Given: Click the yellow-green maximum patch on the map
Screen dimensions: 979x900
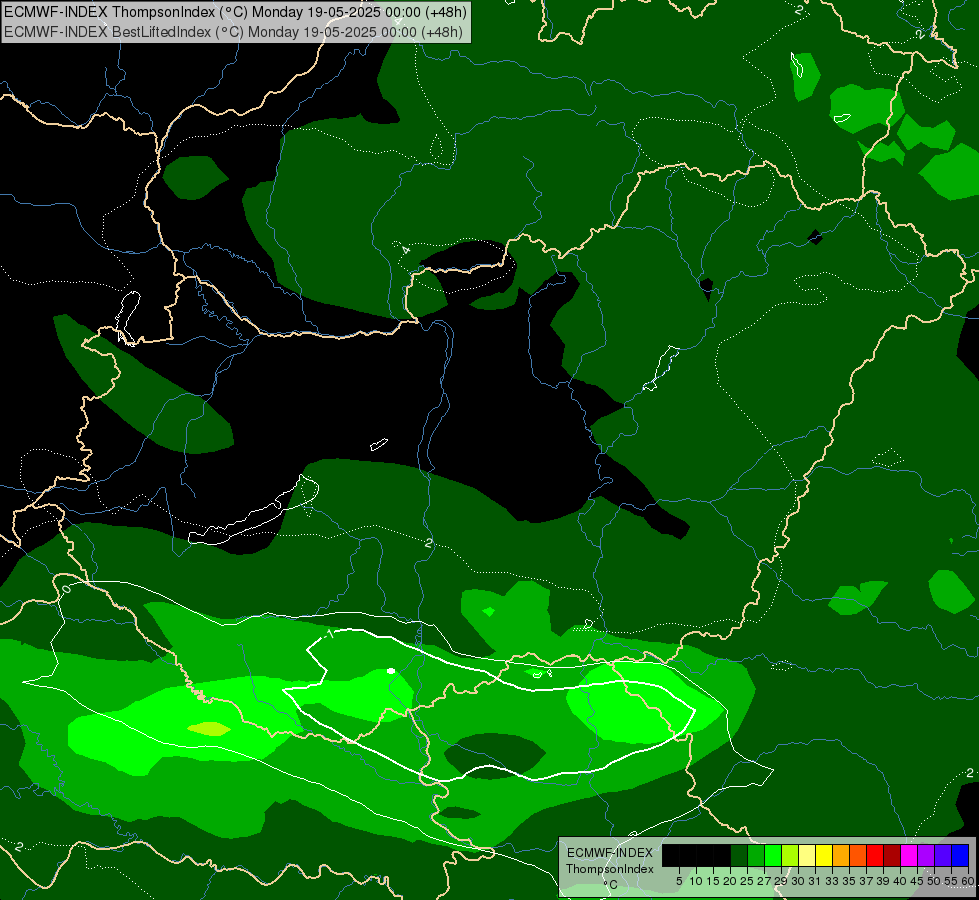Looking at the screenshot, I should (x=209, y=728).
